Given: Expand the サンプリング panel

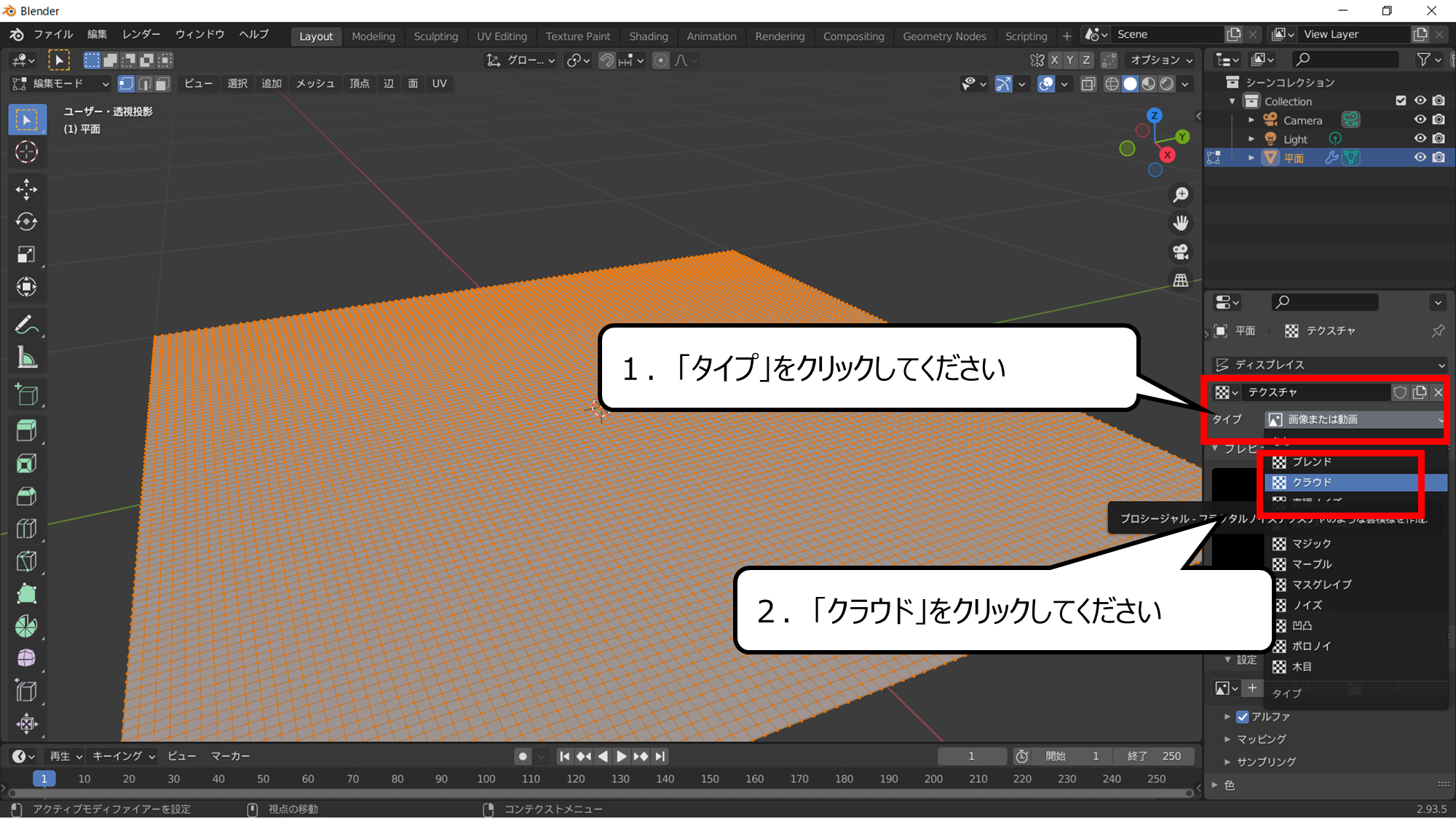Looking at the screenshot, I should pos(1266,761).
